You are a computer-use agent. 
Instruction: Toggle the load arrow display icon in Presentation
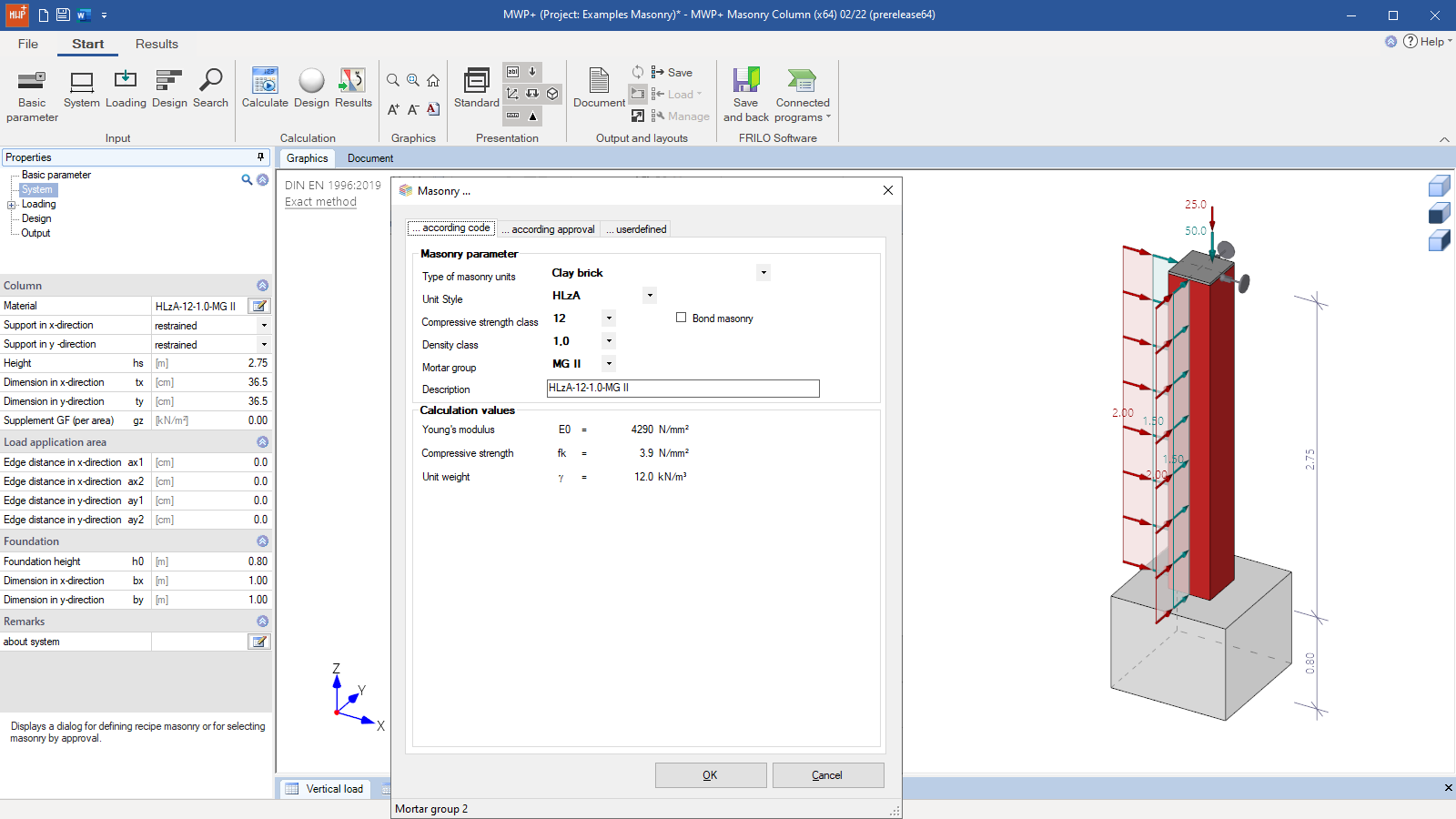(x=533, y=72)
